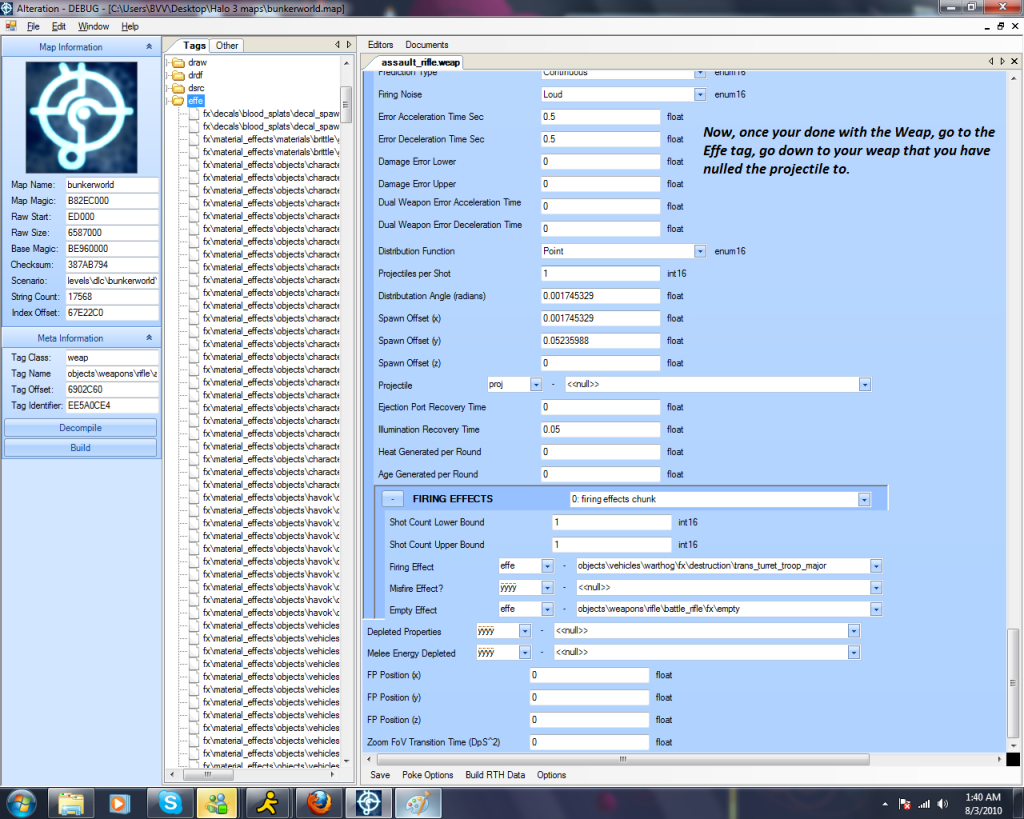Open Windows Live Messenger taskbar icon
The height and width of the screenshot is (819, 1024).
217,803
